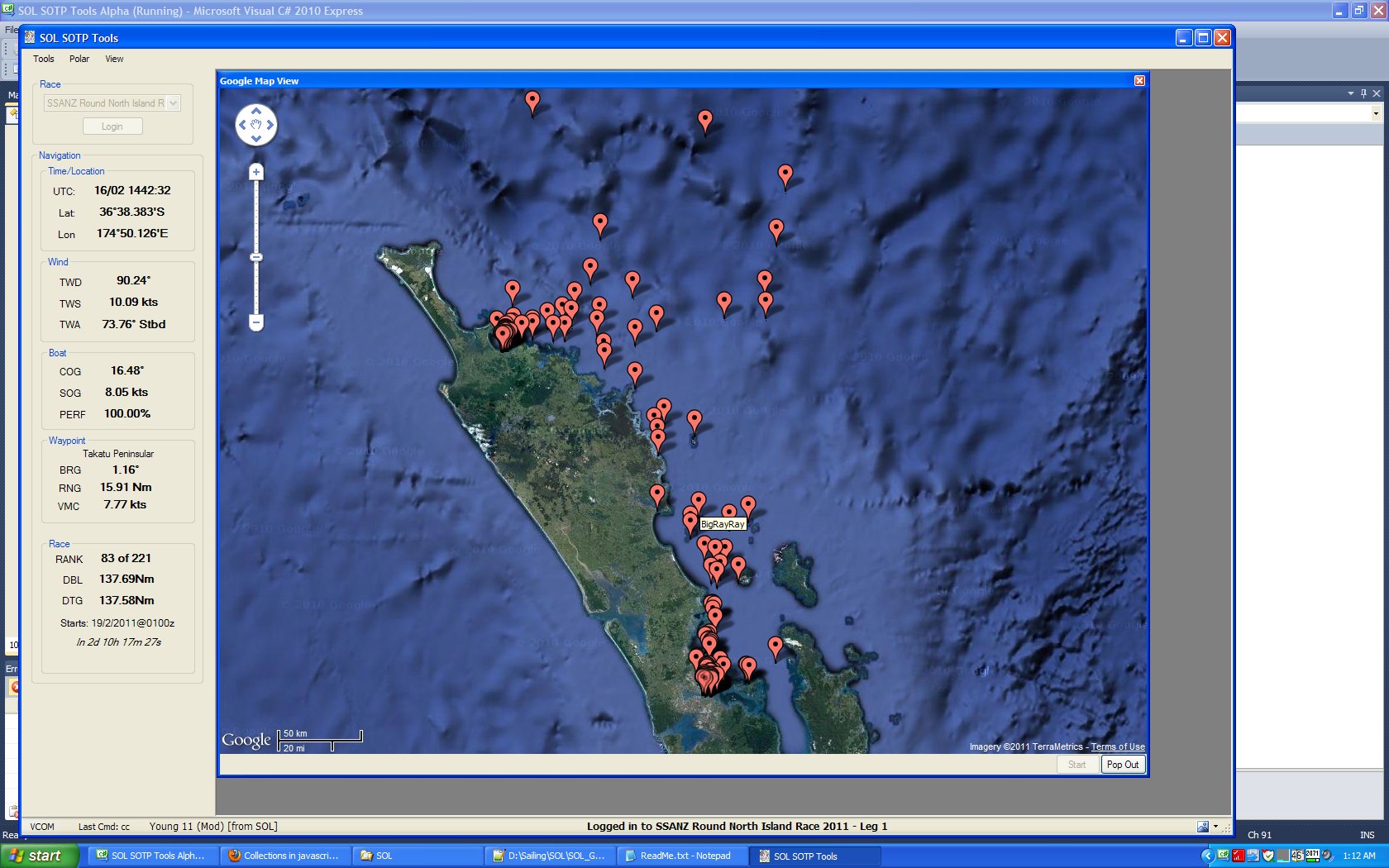Open the SOL folder taskbar item
Image resolution: width=1389 pixels, height=868 pixels.
[x=417, y=856]
